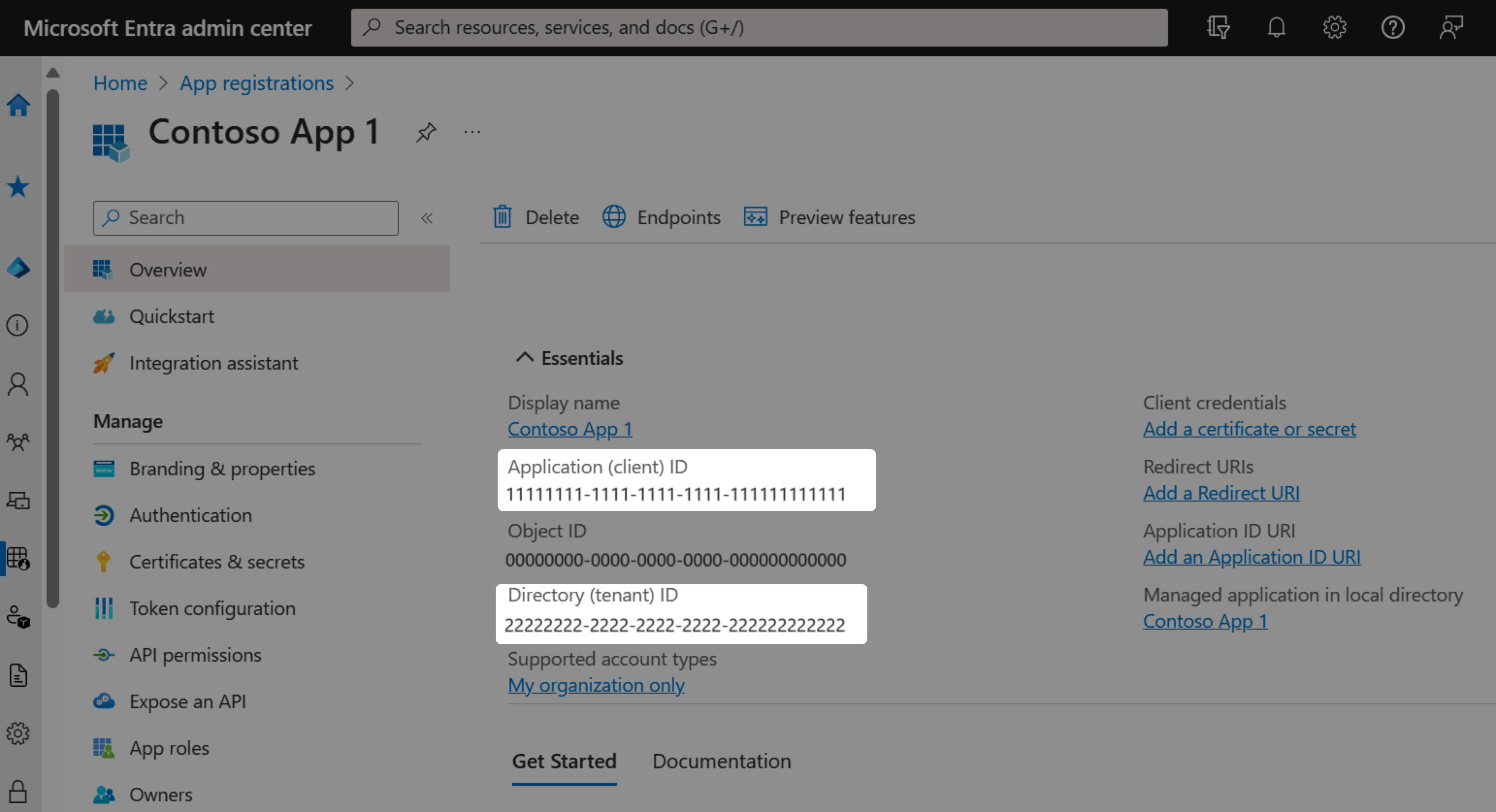Viewport: 1496px width, 812px height.
Task: Open Favorites star in left rail
Action: pos(18,186)
